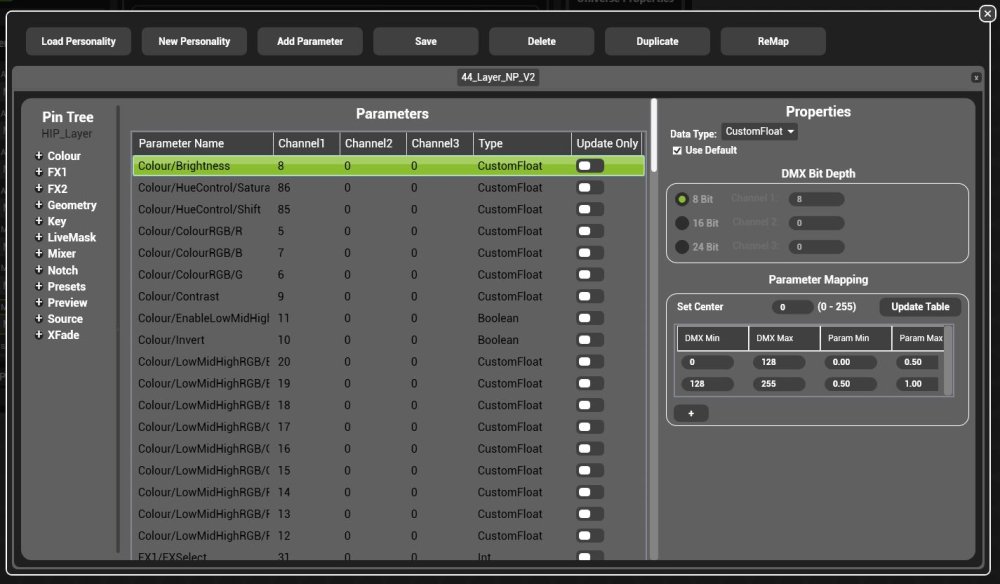Image resolution: width=1000 pixels, height=584 pixels.
Task: Toggle Update Only for Colour/HueControl/Shift
Action: [x=590, y=209]
